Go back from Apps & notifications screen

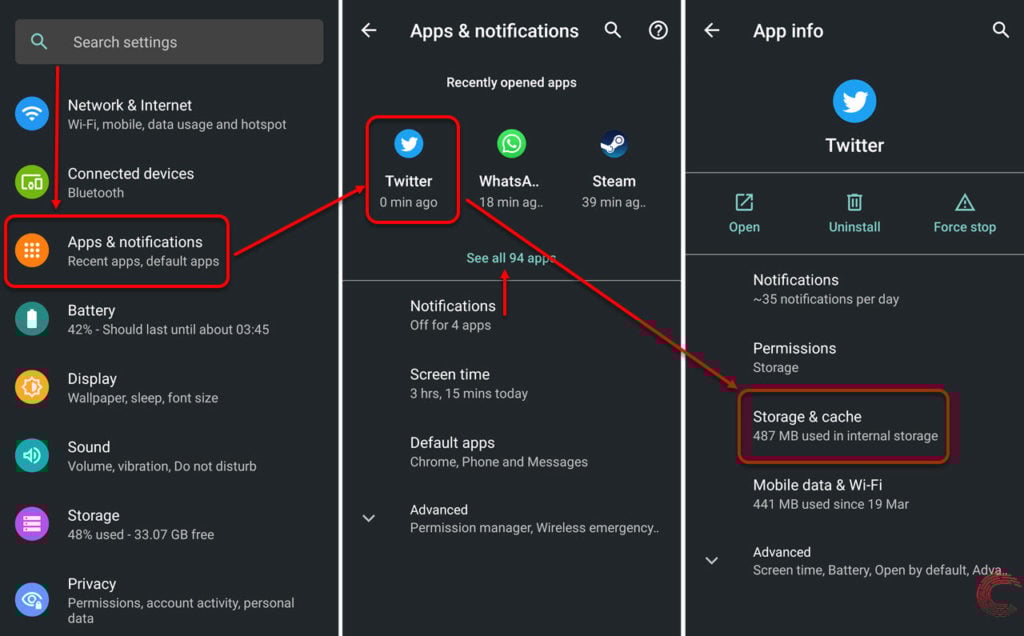point(369,30)
